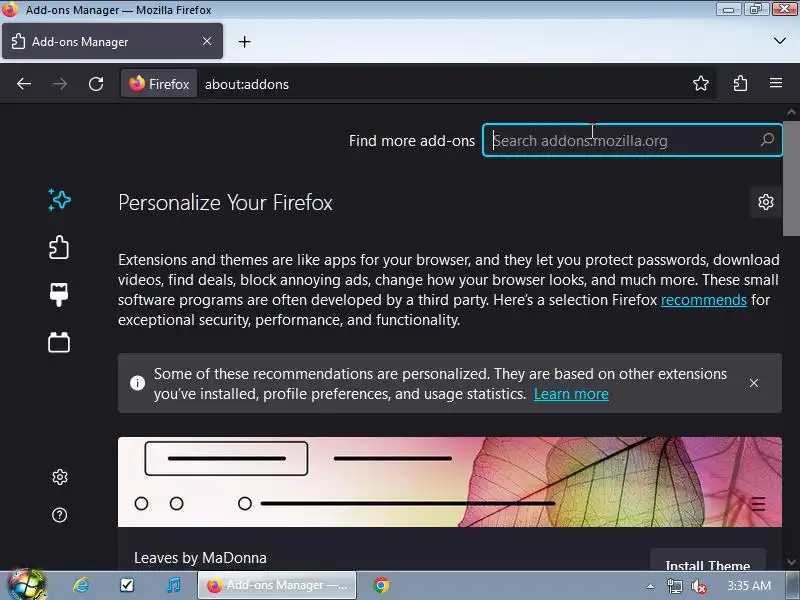The width and height of the screenshot is (800, 600).
Task: Click the Find more add-ons label
Action: click(x=412, y=141)
